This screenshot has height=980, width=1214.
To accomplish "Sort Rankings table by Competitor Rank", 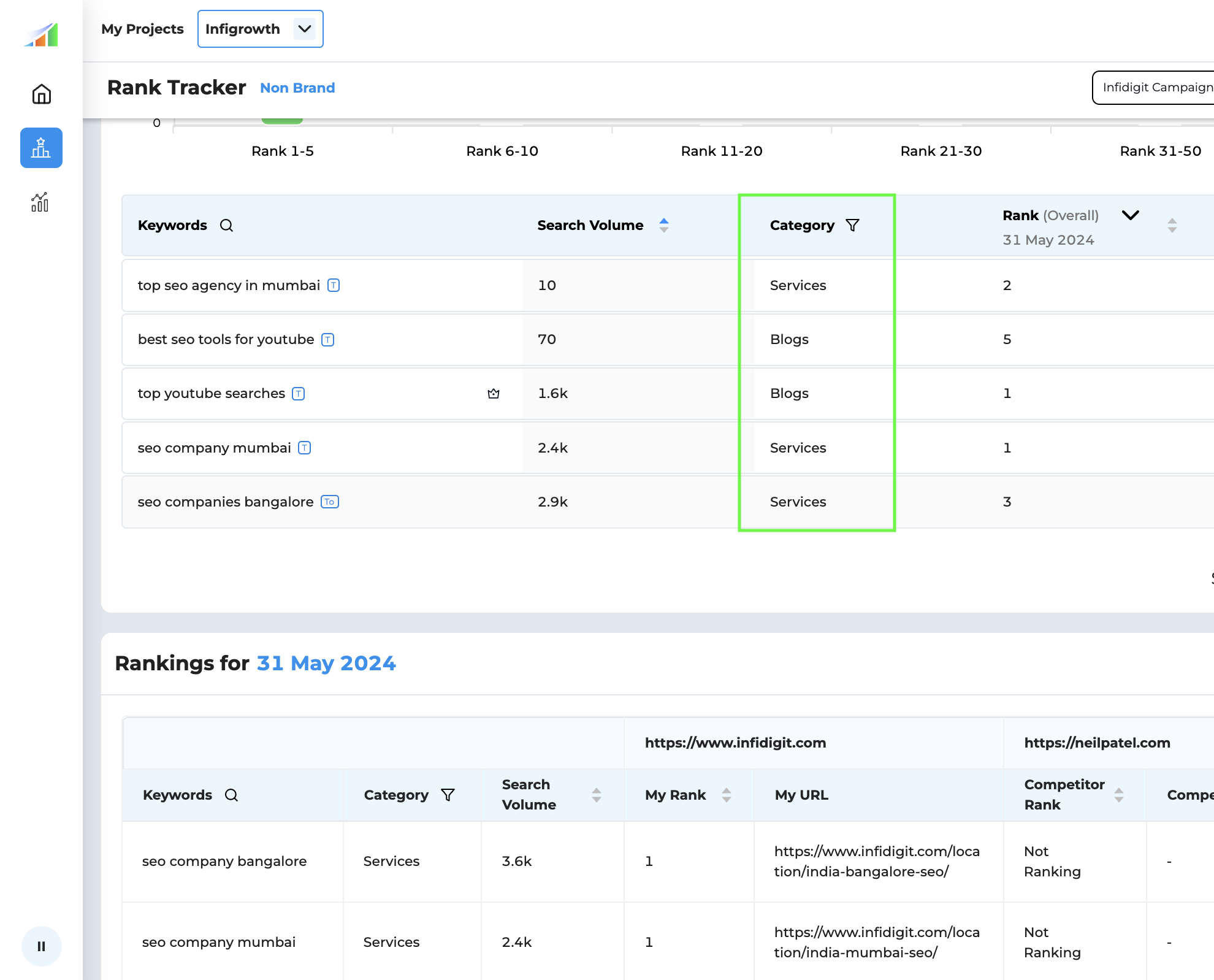I will pos(1119,795).
